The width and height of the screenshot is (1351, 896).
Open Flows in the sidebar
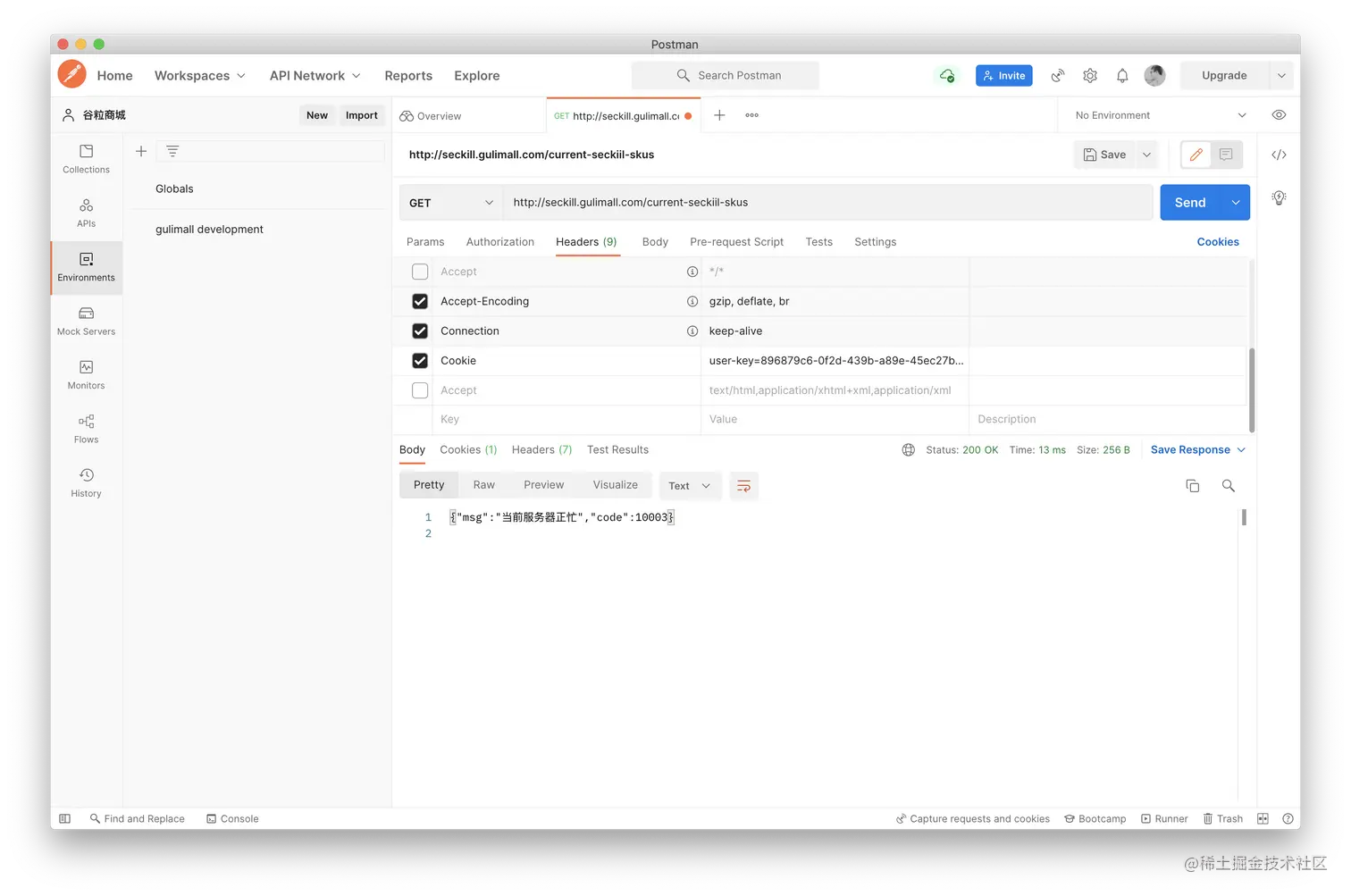tap(87, 429)
